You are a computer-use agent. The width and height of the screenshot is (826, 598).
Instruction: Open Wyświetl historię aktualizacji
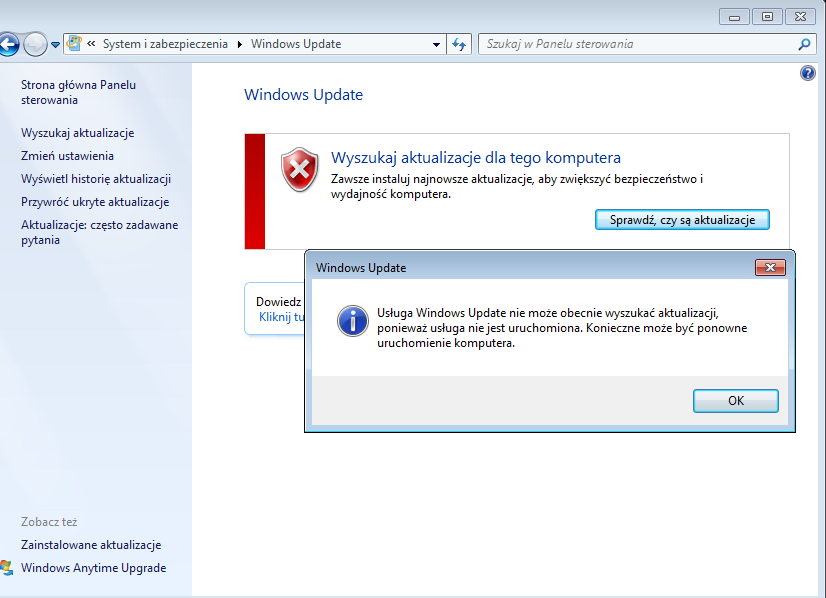tap(96, 179)
